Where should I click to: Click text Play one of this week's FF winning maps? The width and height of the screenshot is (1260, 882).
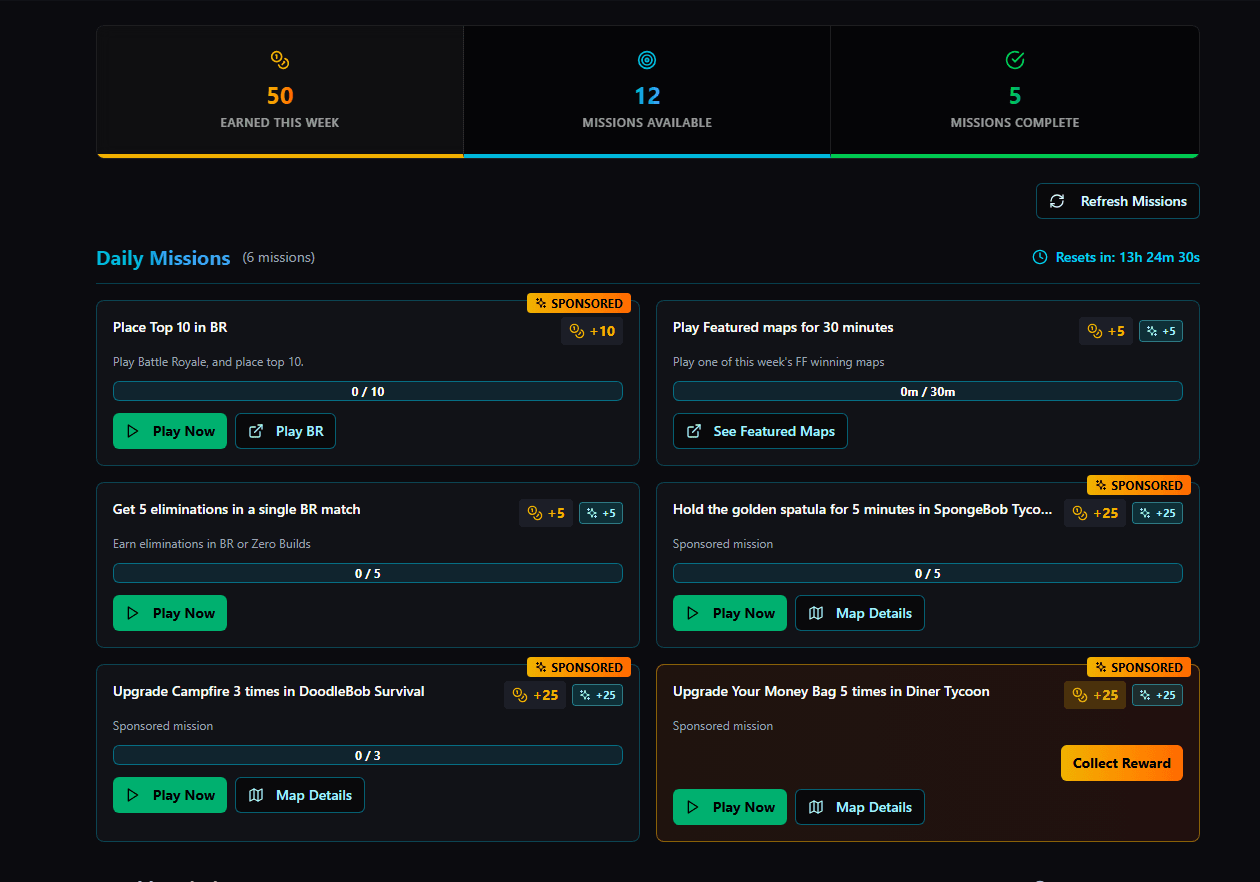[x=779, y=362]
